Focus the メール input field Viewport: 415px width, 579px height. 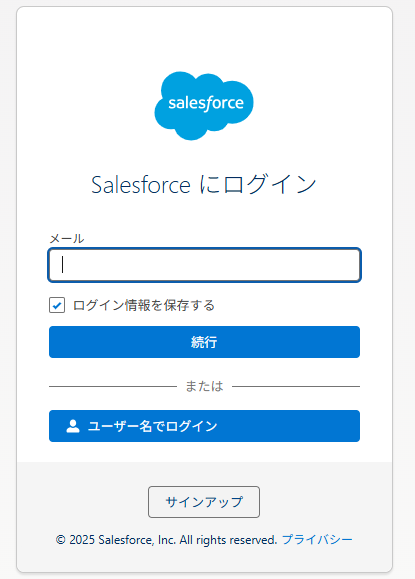(204, 265)
